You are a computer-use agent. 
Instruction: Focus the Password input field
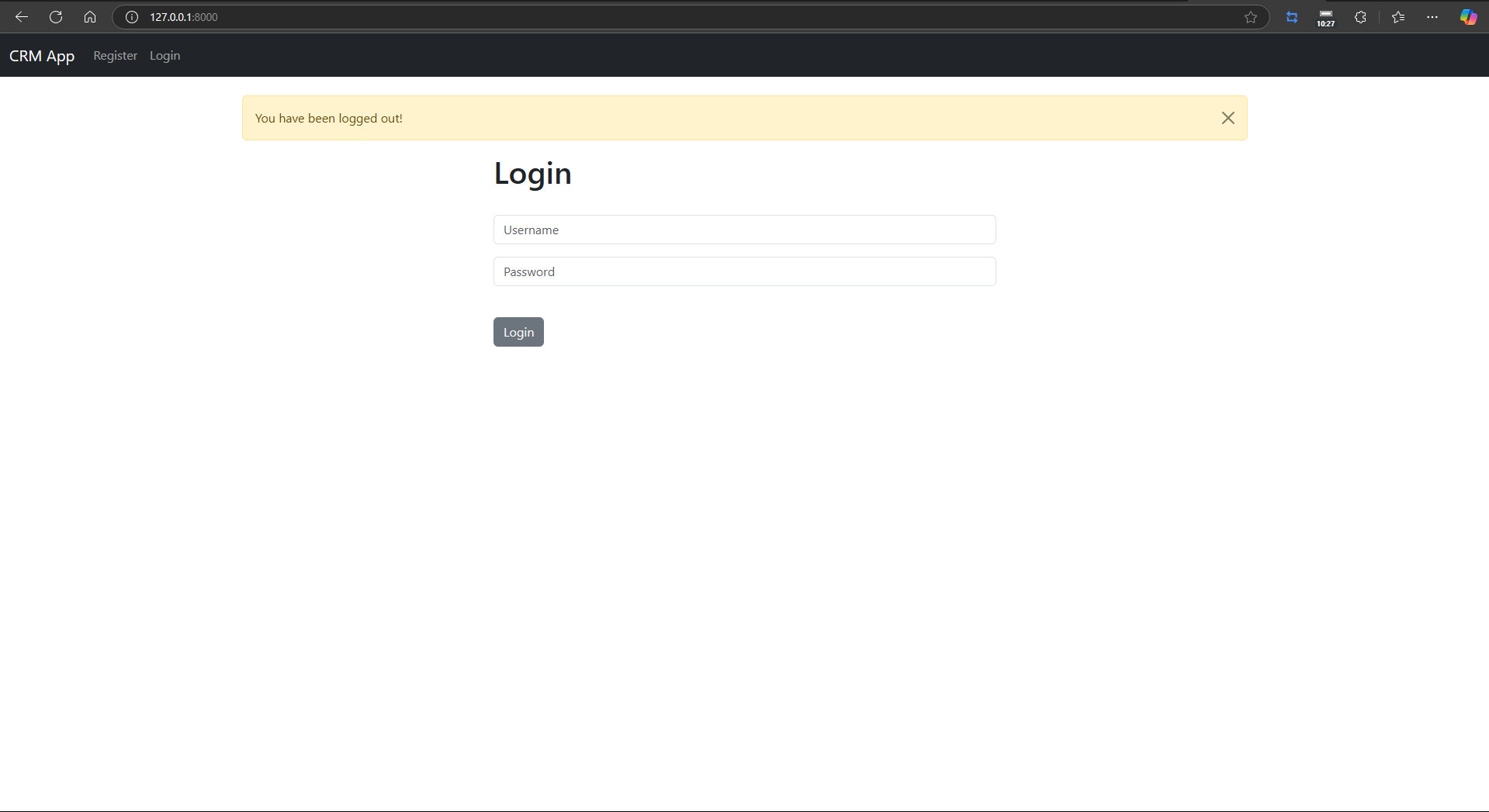[x=745, y=271]
